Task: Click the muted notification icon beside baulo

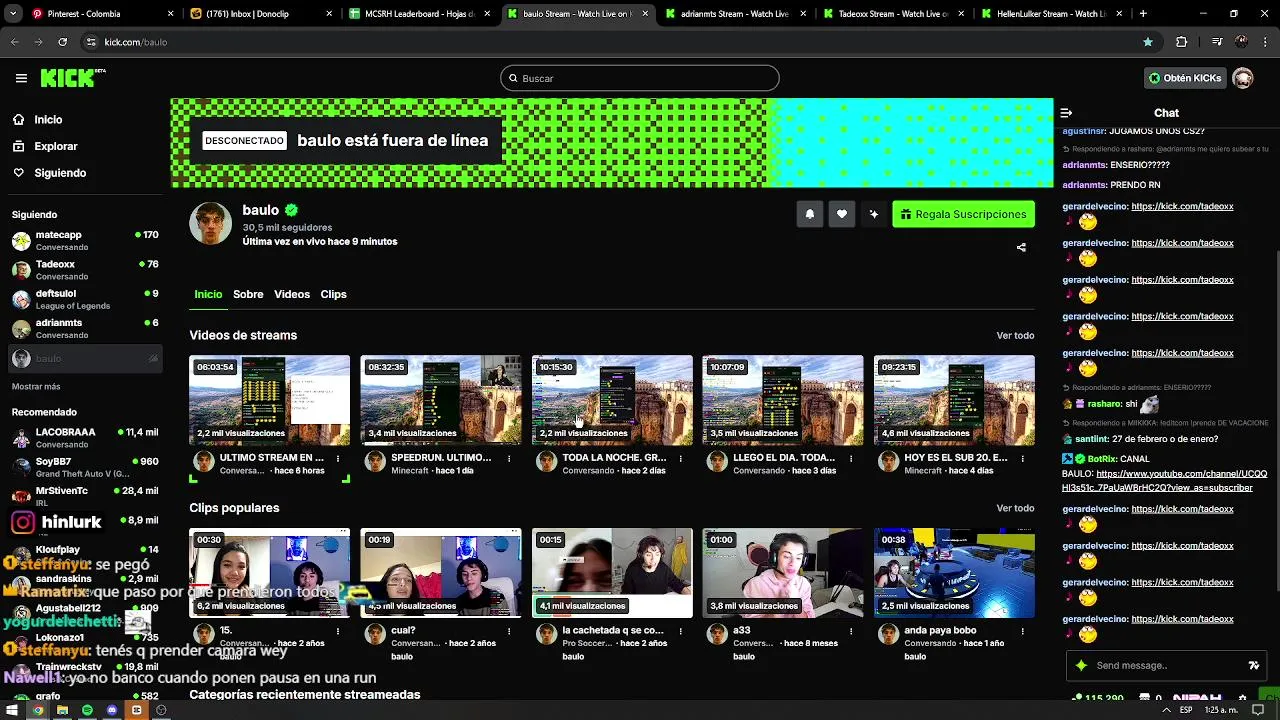Action: (153, 358)
